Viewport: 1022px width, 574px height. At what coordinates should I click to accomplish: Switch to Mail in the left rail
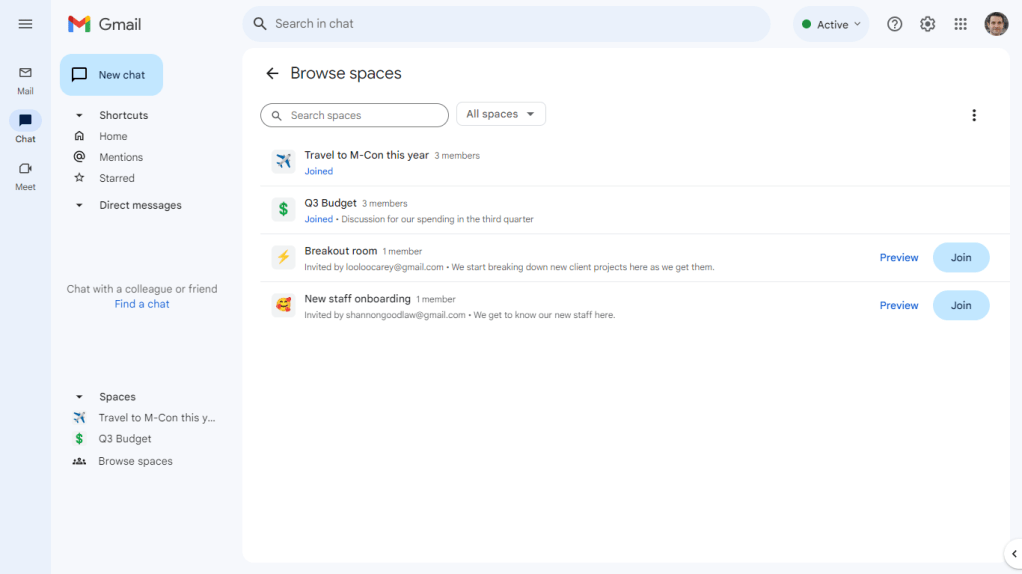point(25,79)
